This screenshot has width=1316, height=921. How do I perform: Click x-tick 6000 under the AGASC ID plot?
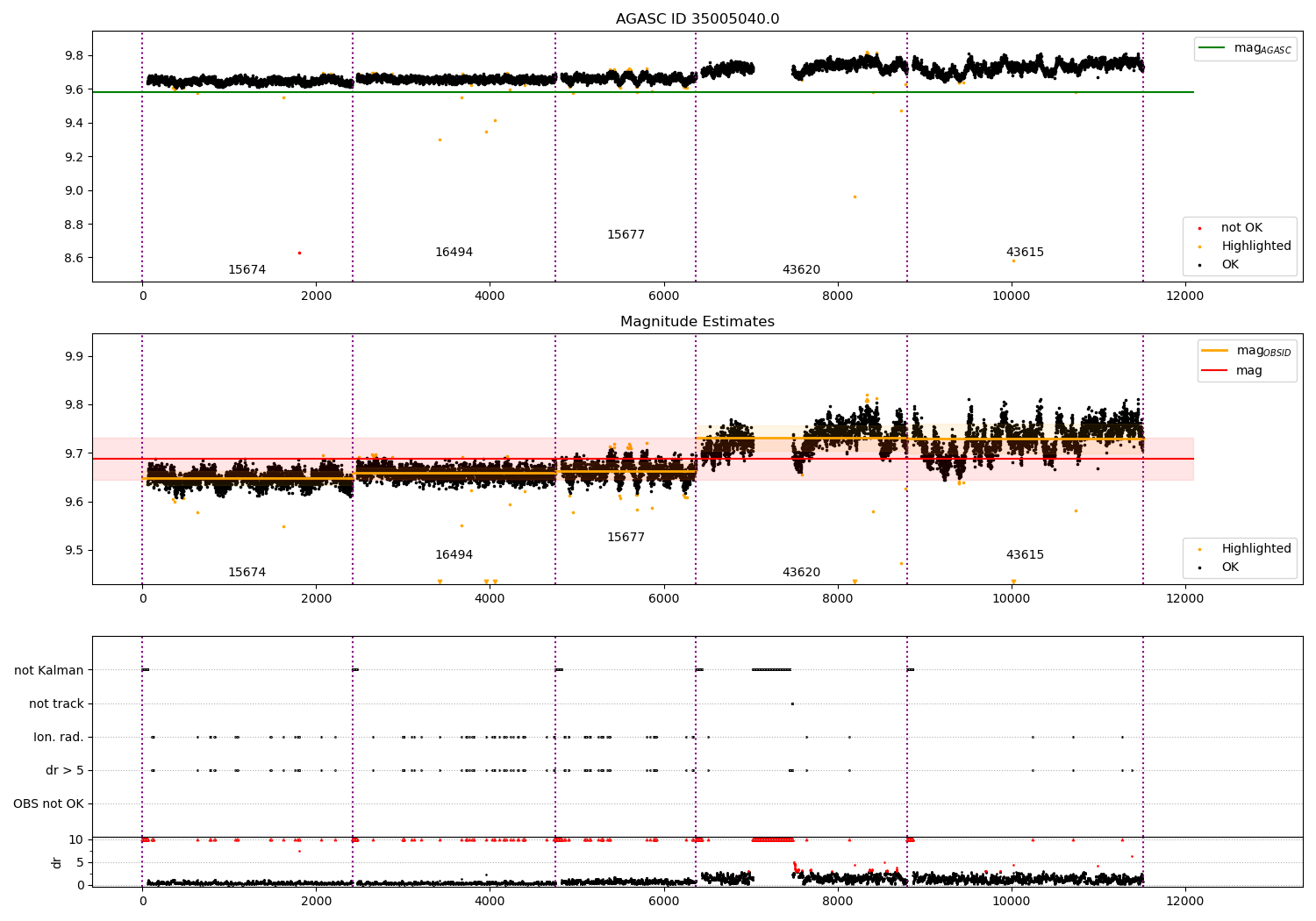[663, 296]
